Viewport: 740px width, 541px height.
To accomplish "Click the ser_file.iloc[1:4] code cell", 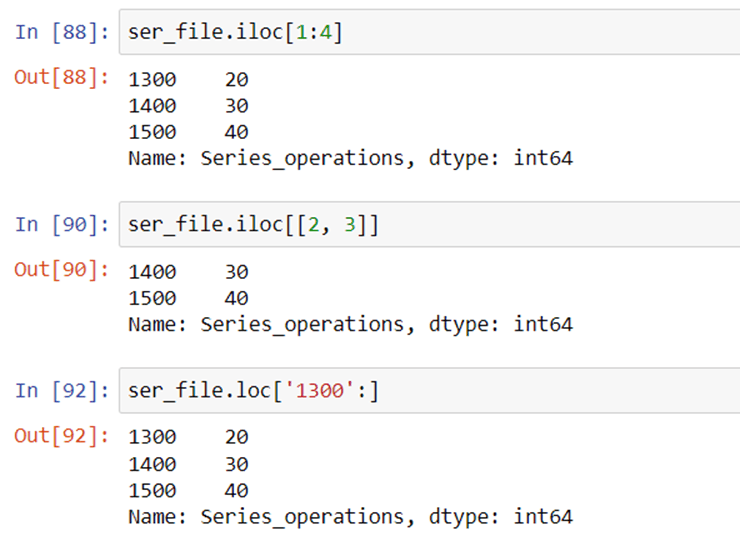I will (429, 32).
